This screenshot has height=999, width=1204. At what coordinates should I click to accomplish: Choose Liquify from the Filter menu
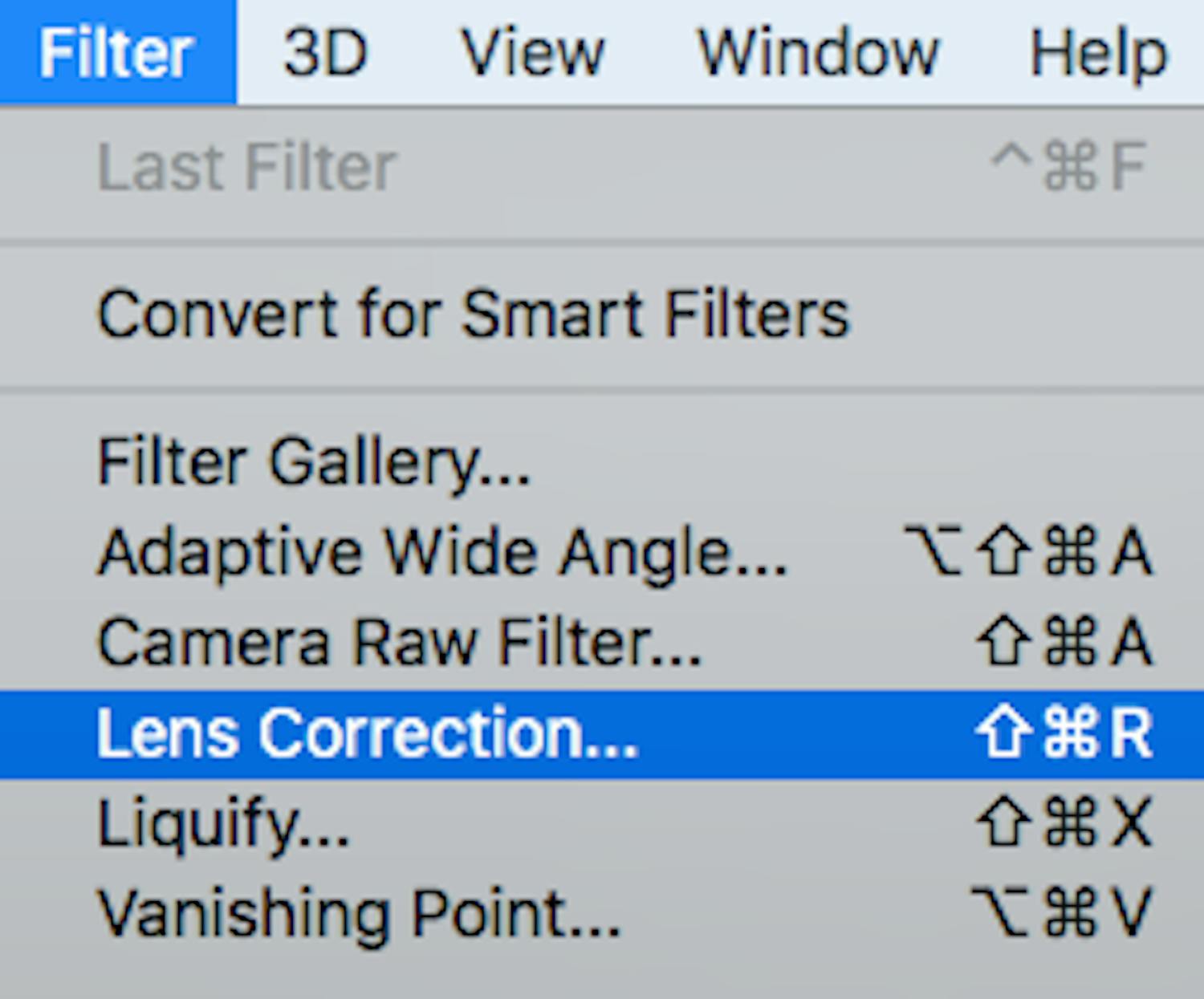225,821
